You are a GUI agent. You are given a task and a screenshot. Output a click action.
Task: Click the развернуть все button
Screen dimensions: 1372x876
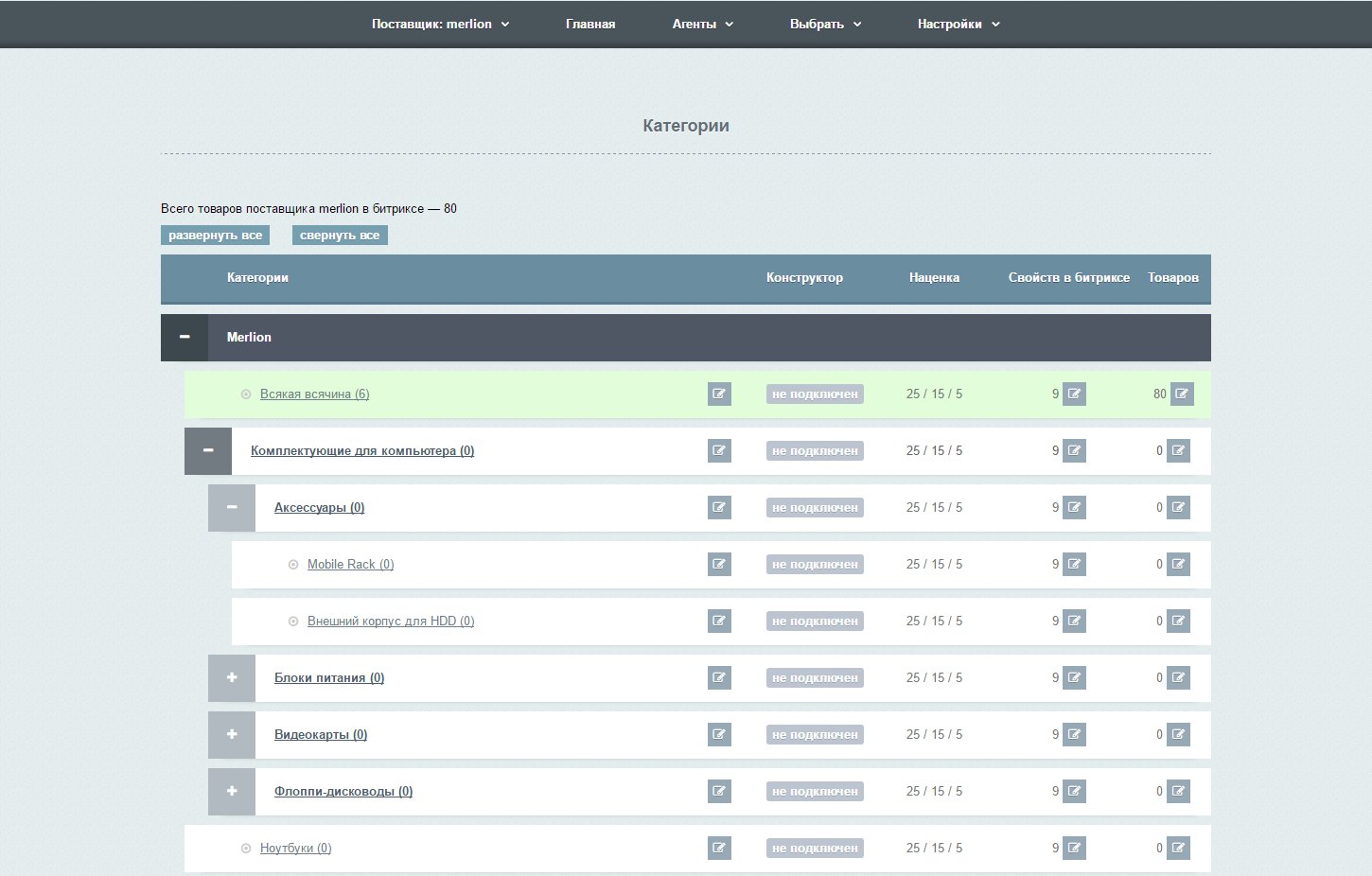coord(215,235)
